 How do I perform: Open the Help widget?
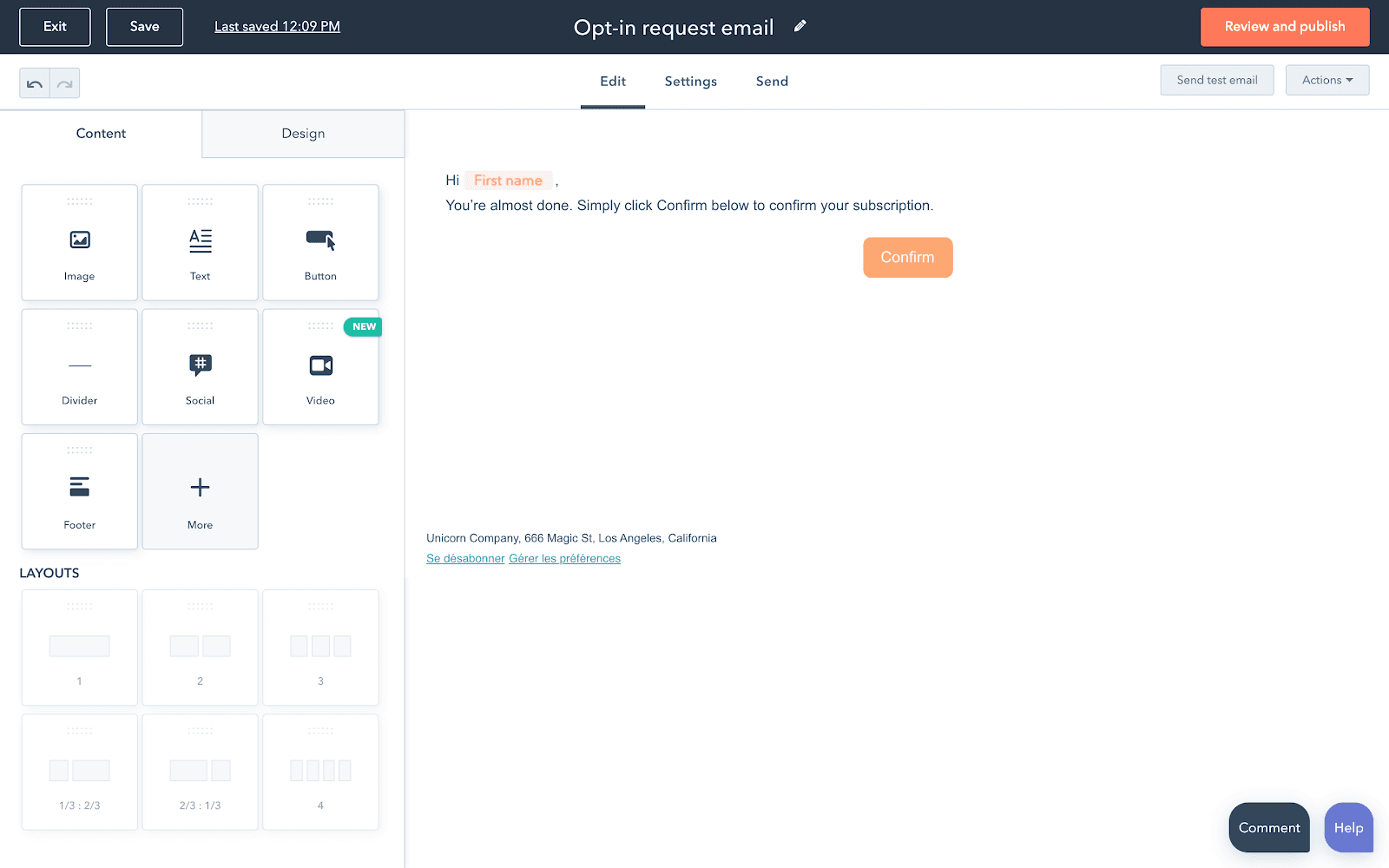1349,828
